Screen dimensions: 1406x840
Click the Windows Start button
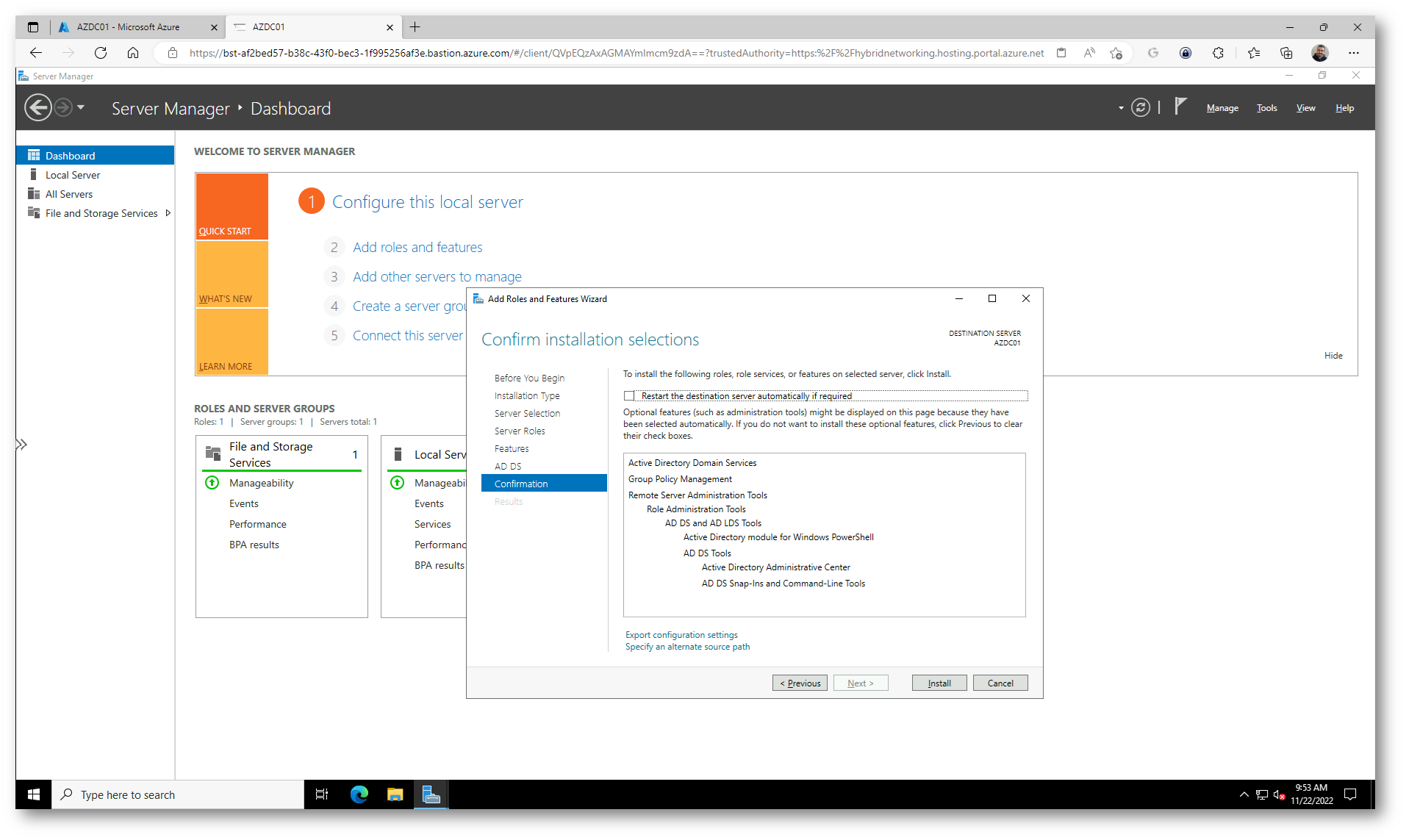tap(34, 794)
